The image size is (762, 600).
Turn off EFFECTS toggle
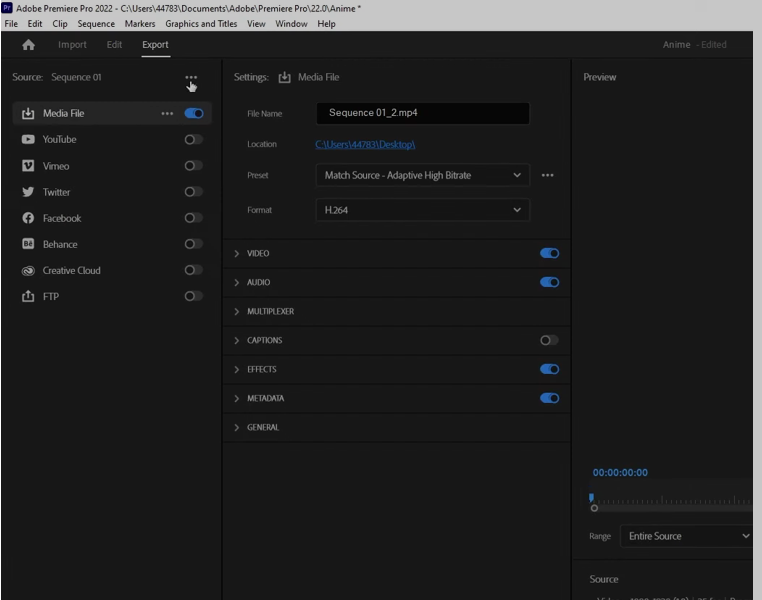click(550, 369)
